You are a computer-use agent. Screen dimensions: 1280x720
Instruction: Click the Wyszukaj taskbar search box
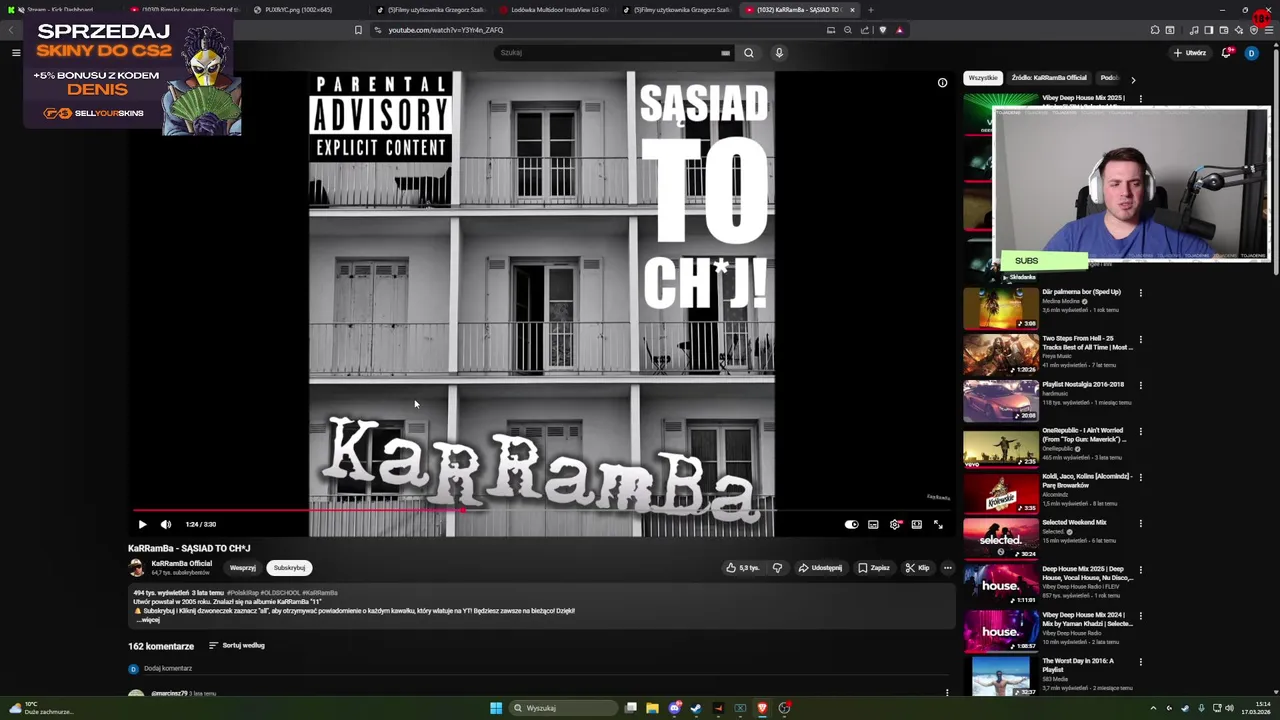563,708
